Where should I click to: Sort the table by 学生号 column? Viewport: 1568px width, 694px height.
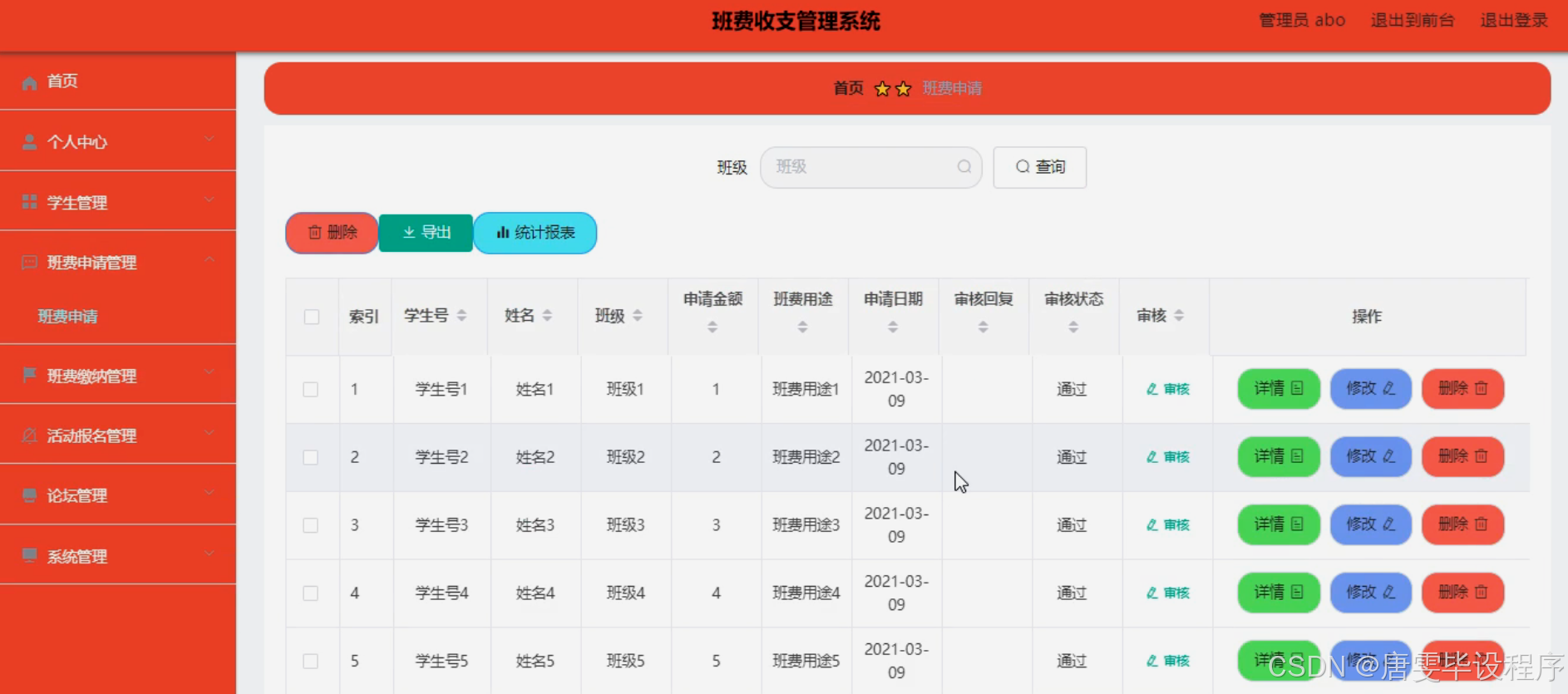(461, 316)
